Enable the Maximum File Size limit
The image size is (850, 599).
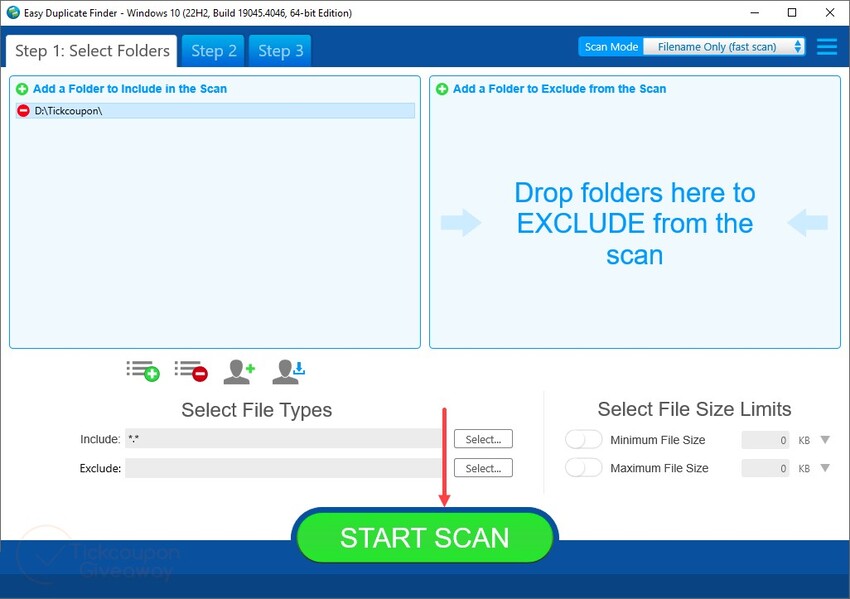(583, 467)
